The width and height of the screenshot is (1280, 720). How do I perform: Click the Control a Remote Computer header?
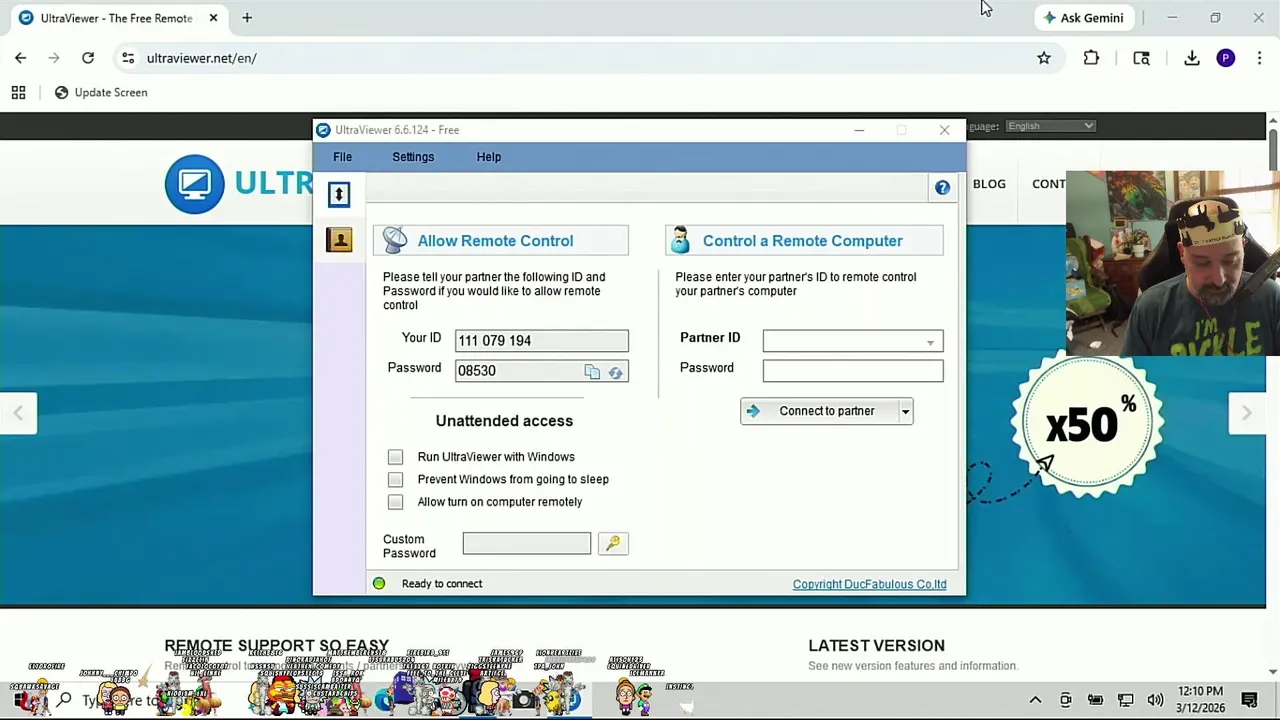[x=804, y=240]
